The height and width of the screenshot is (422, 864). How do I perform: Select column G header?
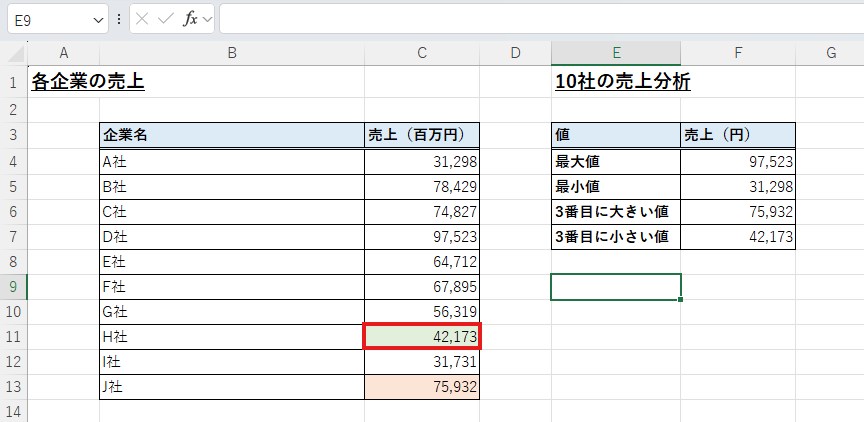click(x=830, y=53)
